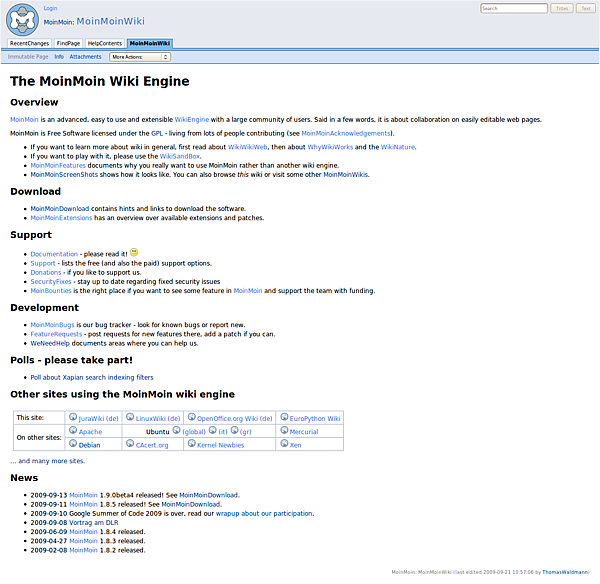The height and width of the screenshot is (584, 600).
Task: Click the globe icon beside OpenOffice.org Wiki
Action: pos(190,418)
